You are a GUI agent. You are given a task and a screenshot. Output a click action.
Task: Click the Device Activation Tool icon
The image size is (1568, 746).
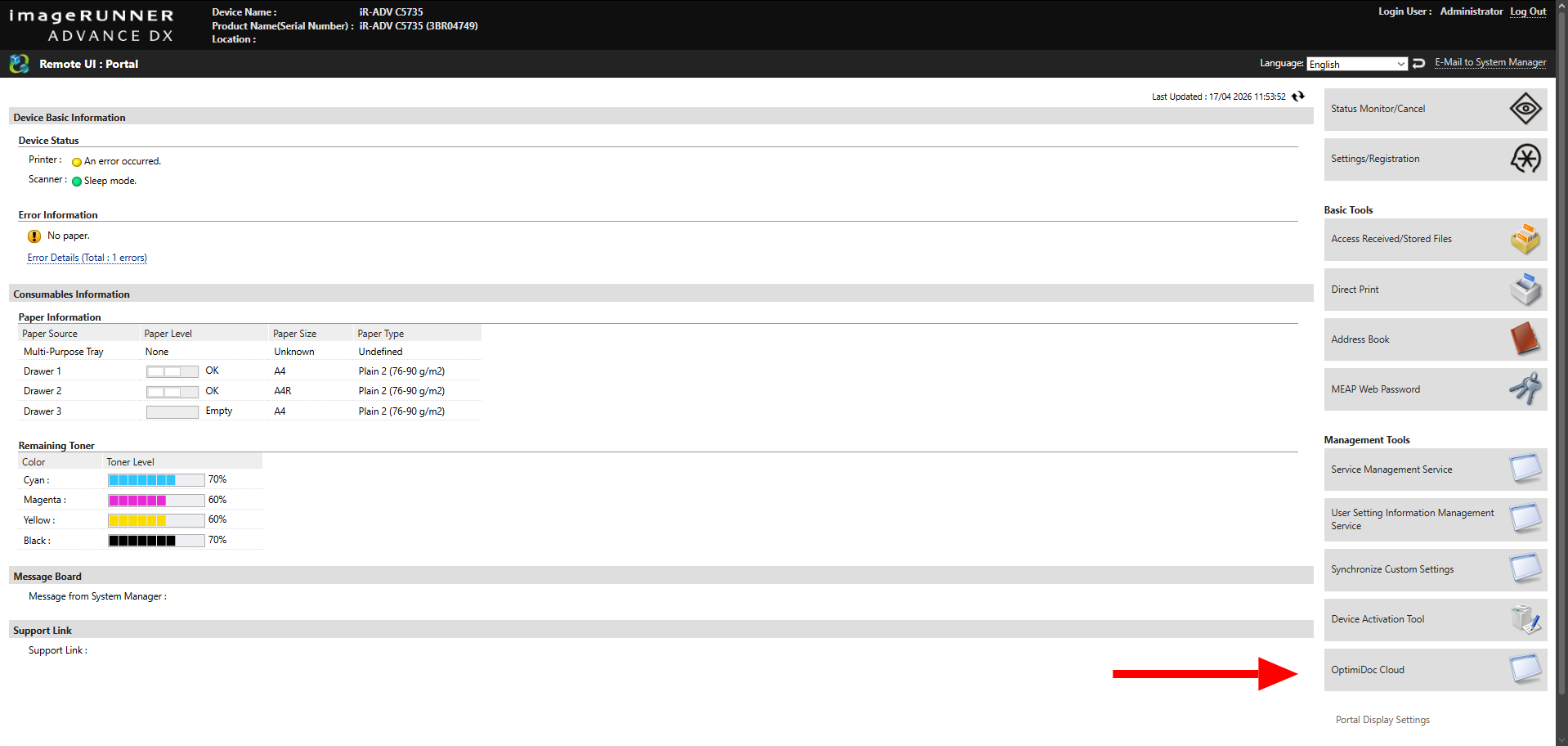1525,619
